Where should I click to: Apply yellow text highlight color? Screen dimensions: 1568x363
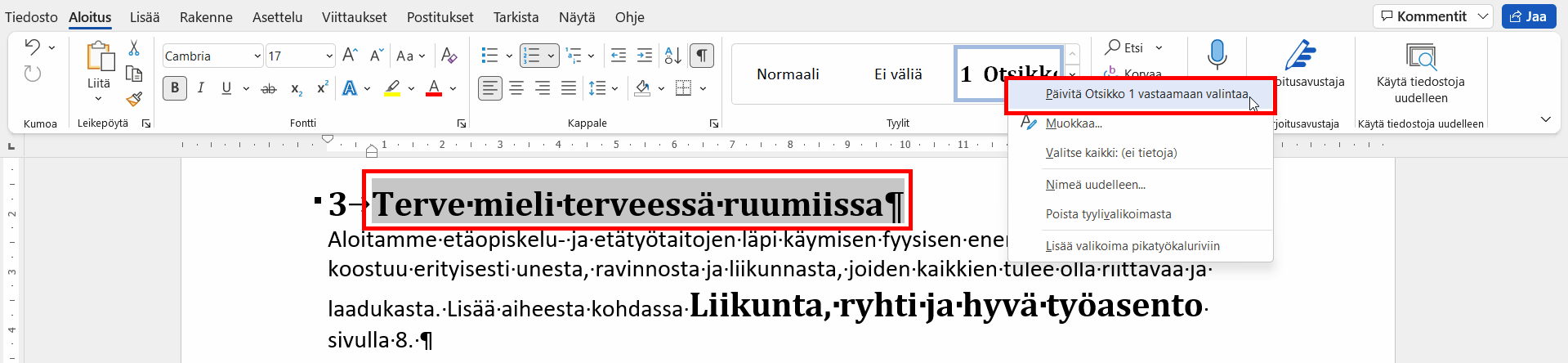point(392,88)
